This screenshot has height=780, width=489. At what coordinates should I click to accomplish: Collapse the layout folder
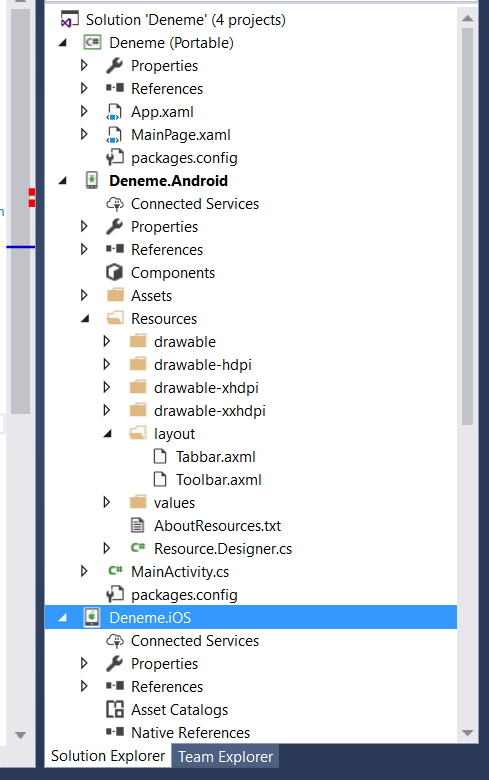[x=108, y=434]
